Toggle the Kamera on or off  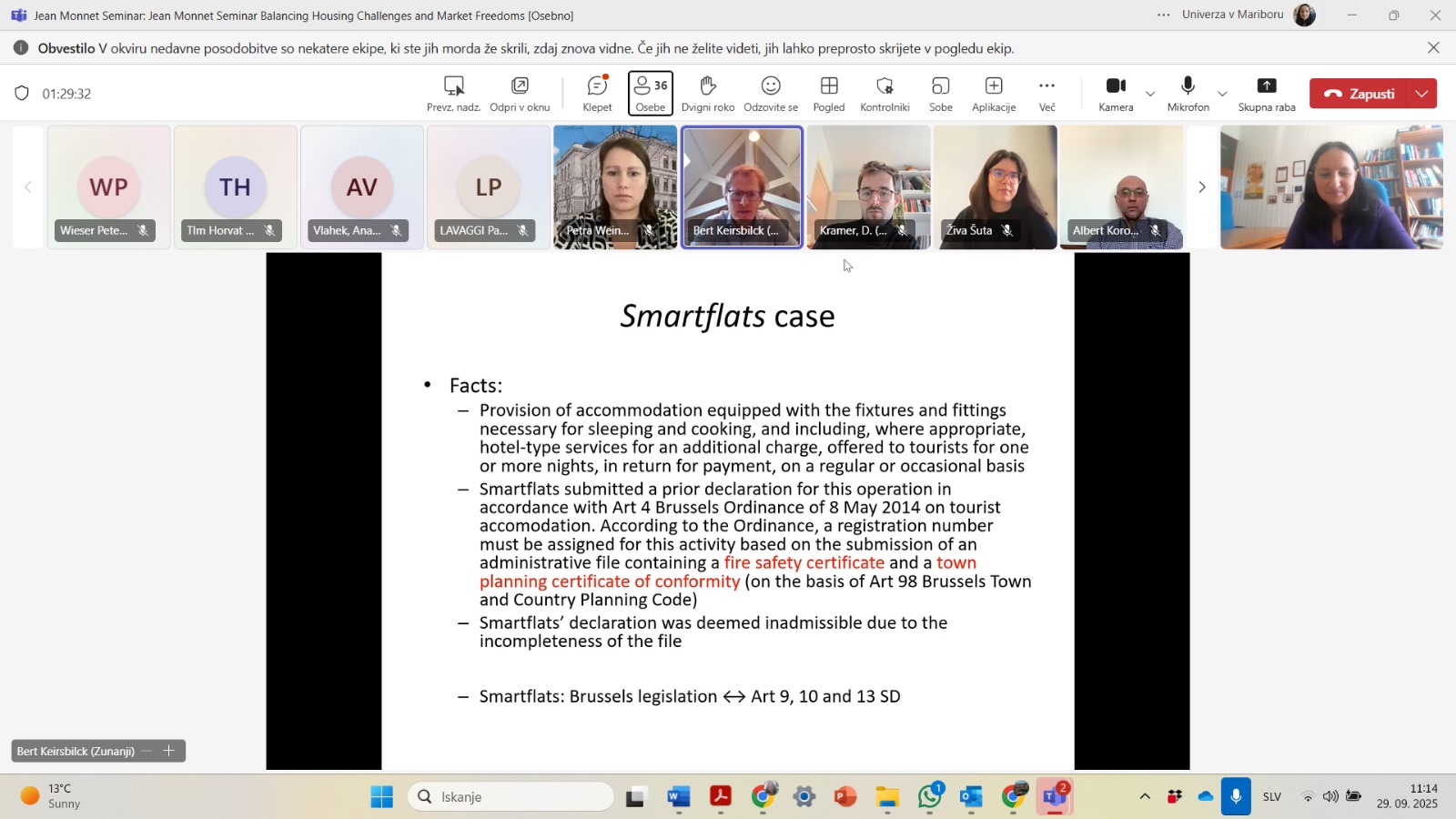[1116, 93]
